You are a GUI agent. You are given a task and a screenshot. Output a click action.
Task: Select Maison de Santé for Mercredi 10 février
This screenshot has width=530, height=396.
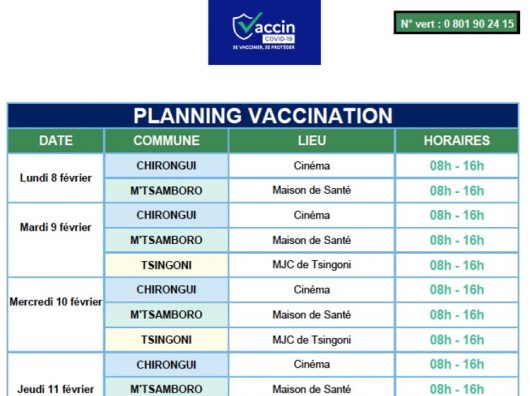[x=312, y=315]
